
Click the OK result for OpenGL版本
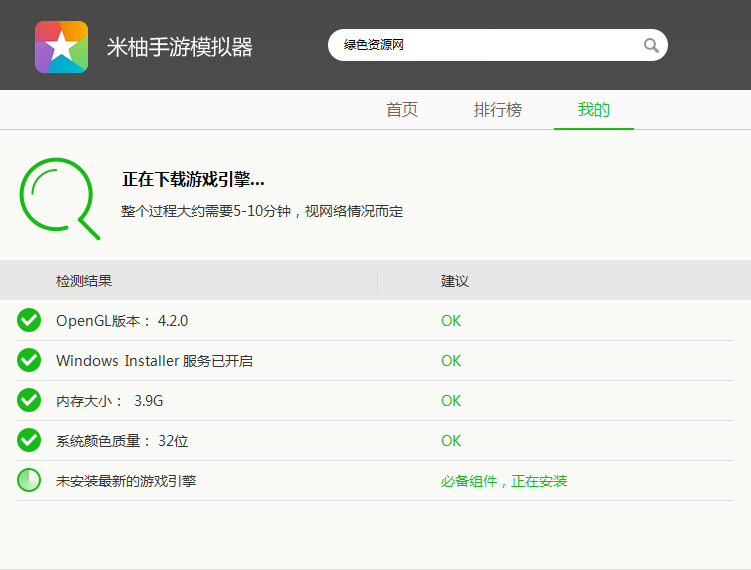pos(451,321)
